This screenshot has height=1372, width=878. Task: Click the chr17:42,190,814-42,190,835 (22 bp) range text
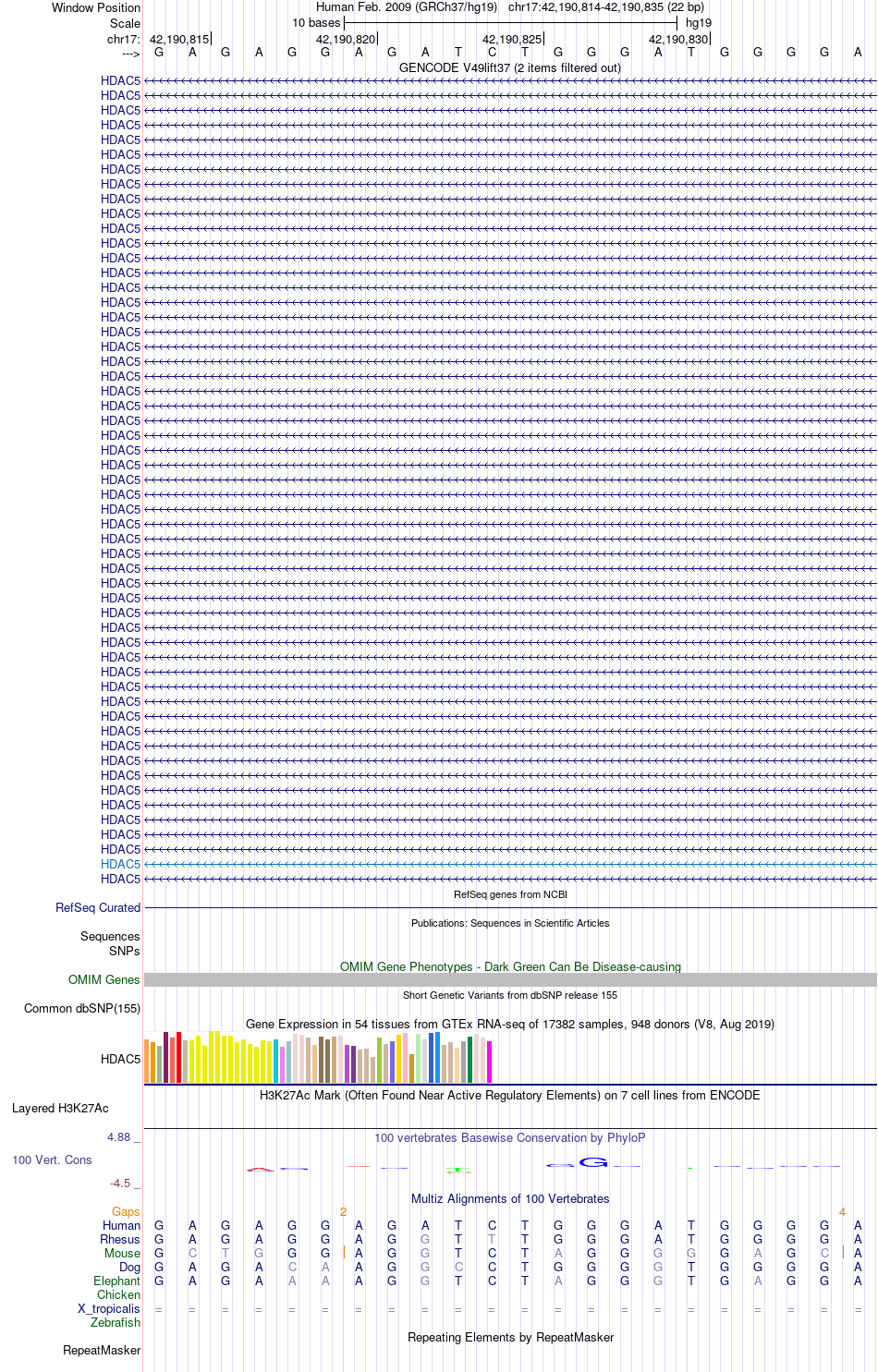tap(606, 7)
